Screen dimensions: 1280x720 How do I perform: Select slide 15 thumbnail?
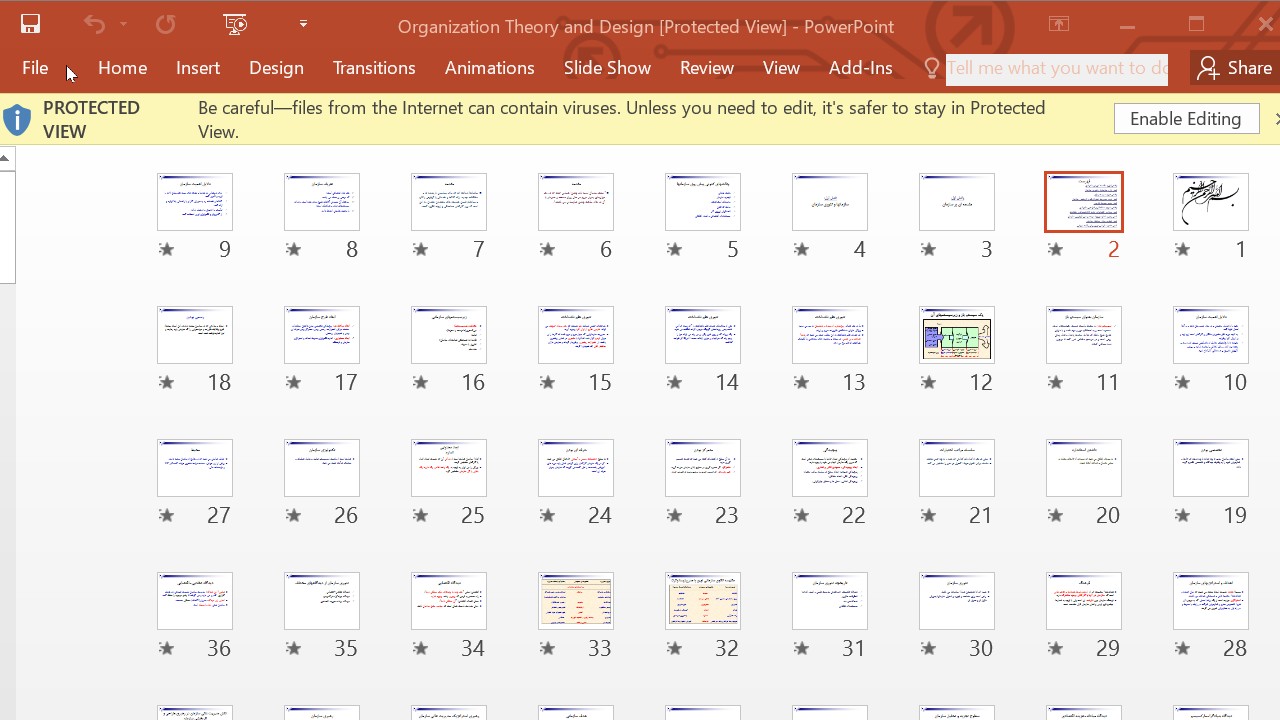[x=576, y=335]
